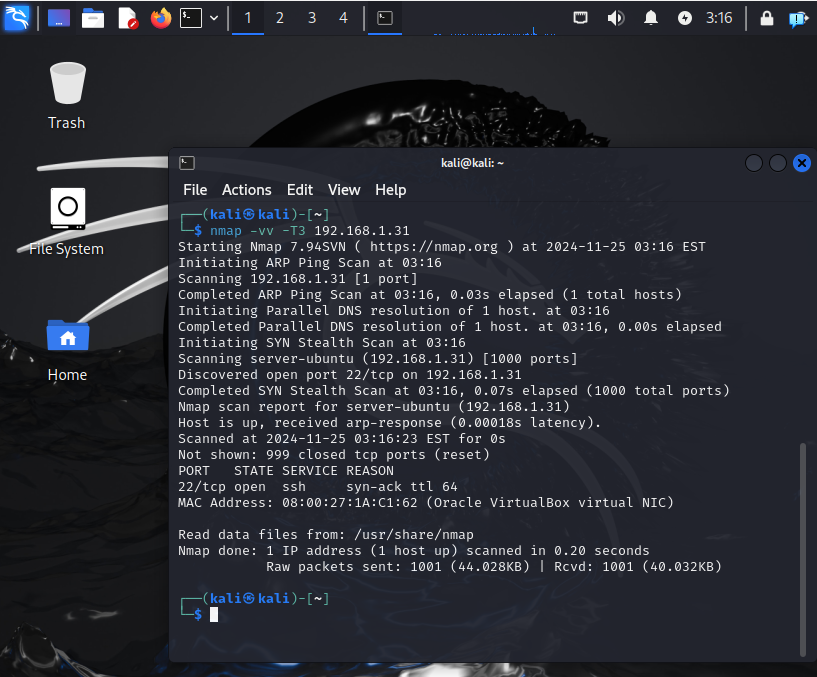Screen dimensions: 817x677
Task: Click the nmap -vv -T3 command text
Action: [310, 230]
